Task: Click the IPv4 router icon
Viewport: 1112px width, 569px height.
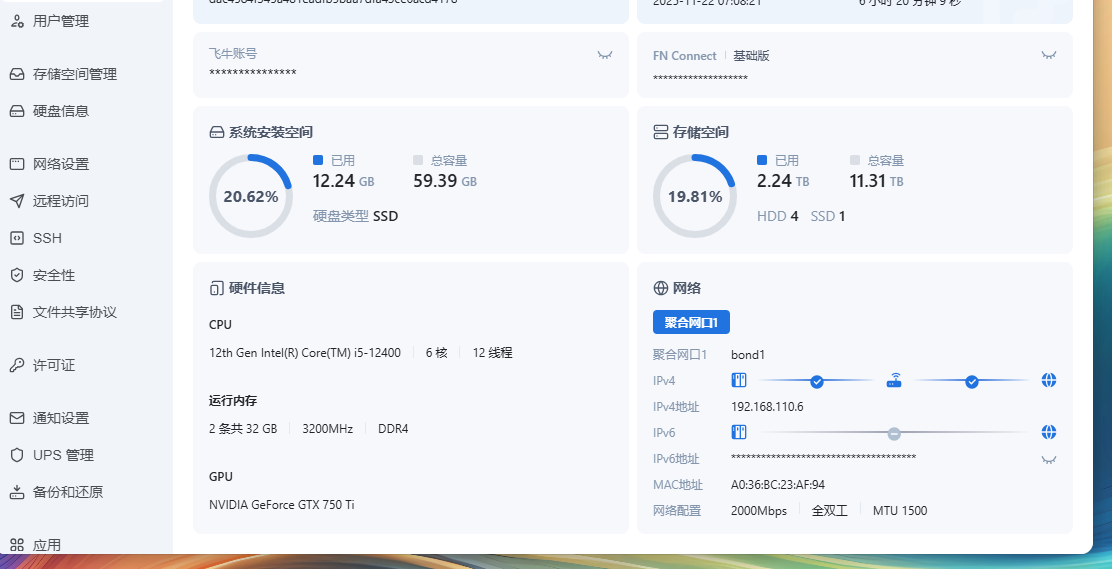Action: click(x=894, y=380)
